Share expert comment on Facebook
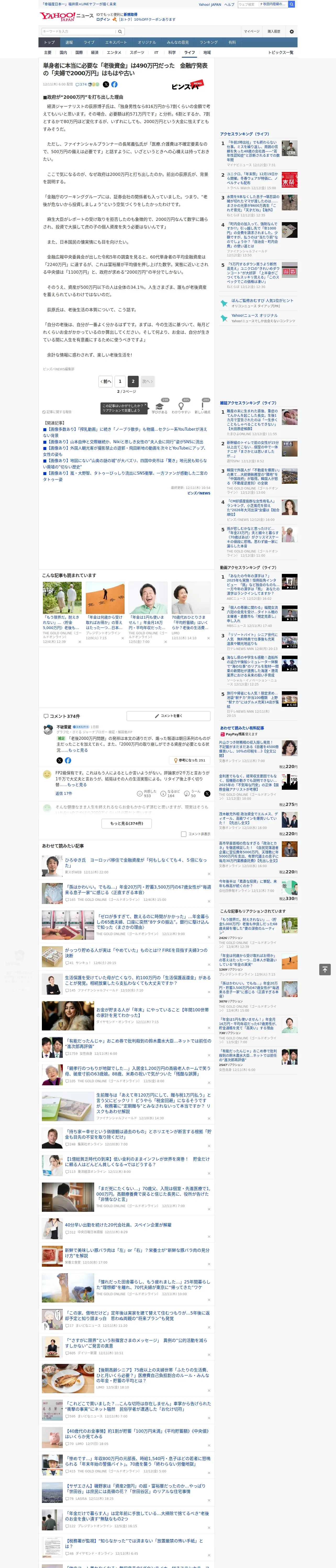 (x=68, y=760)
